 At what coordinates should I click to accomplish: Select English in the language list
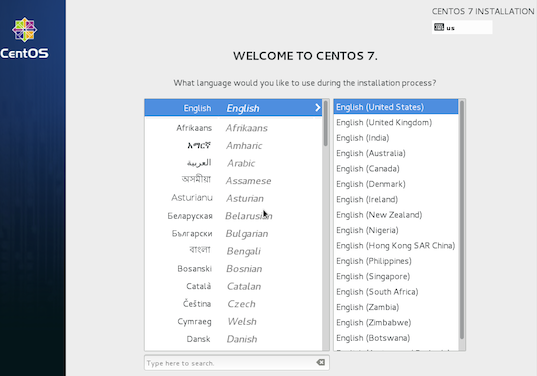[233, 108]
